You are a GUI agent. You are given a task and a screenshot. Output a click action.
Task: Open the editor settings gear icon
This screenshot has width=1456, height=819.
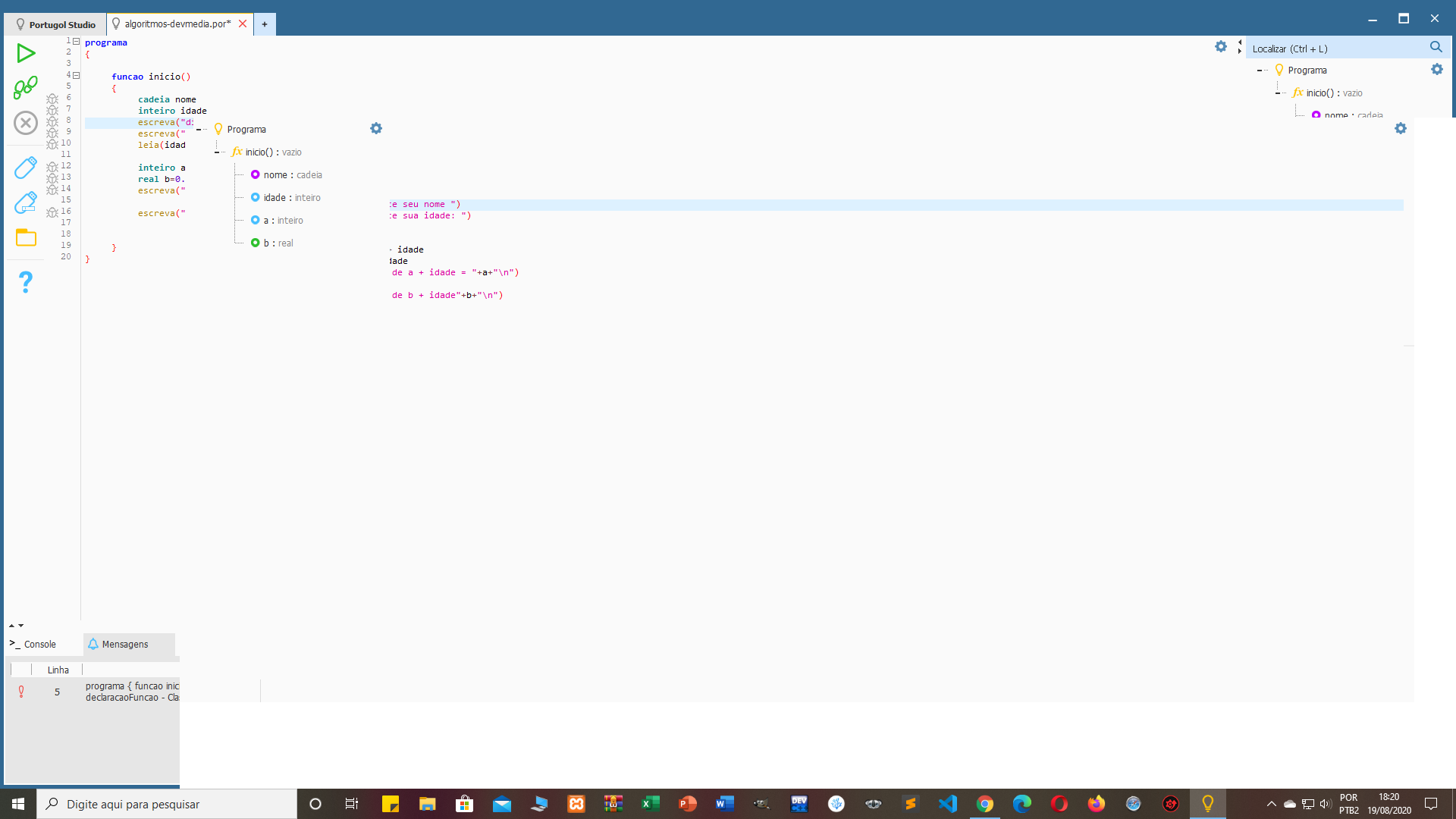point(1221,46)
